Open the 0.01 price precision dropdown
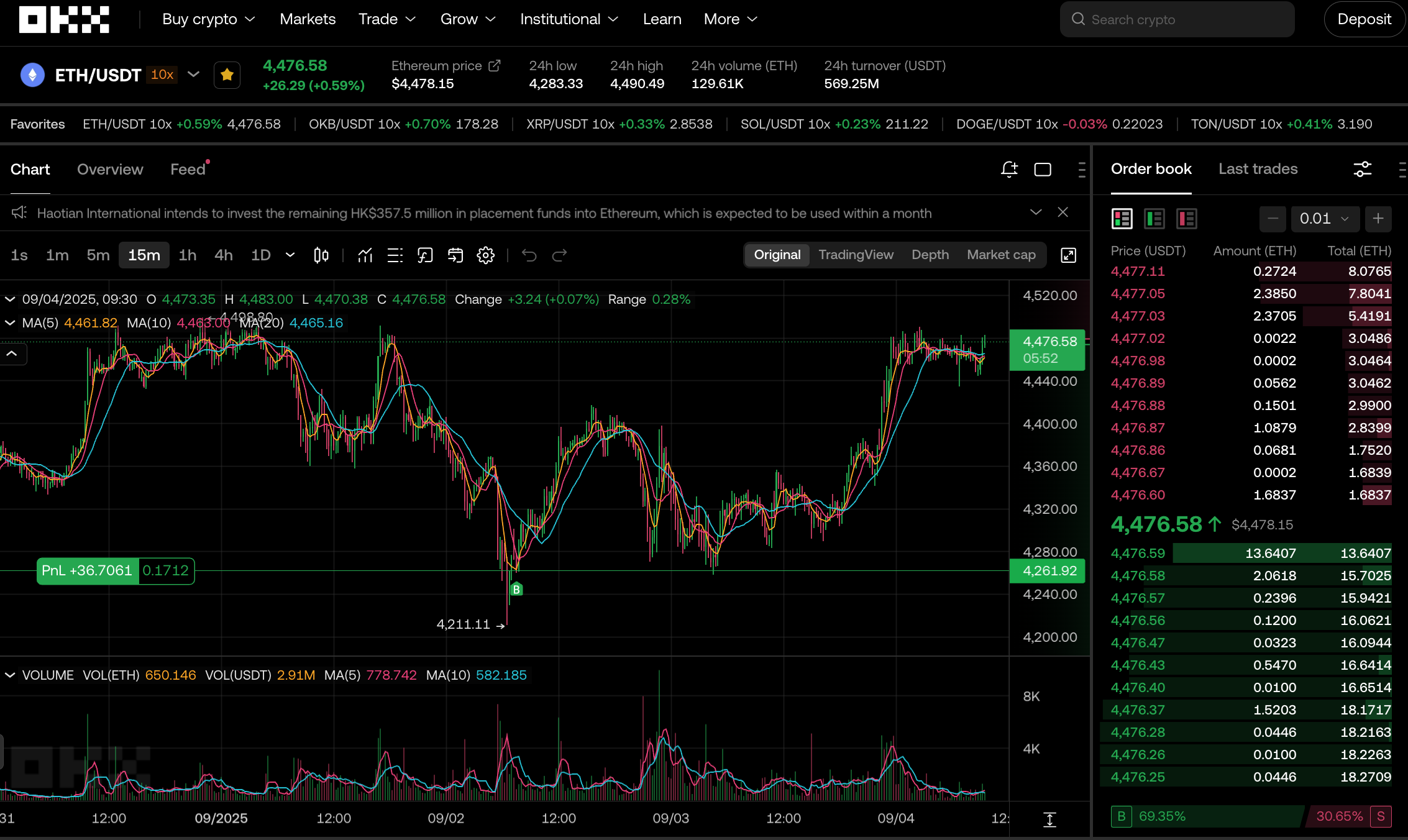Screen dimensions: 1408x840 point(1324,219)
